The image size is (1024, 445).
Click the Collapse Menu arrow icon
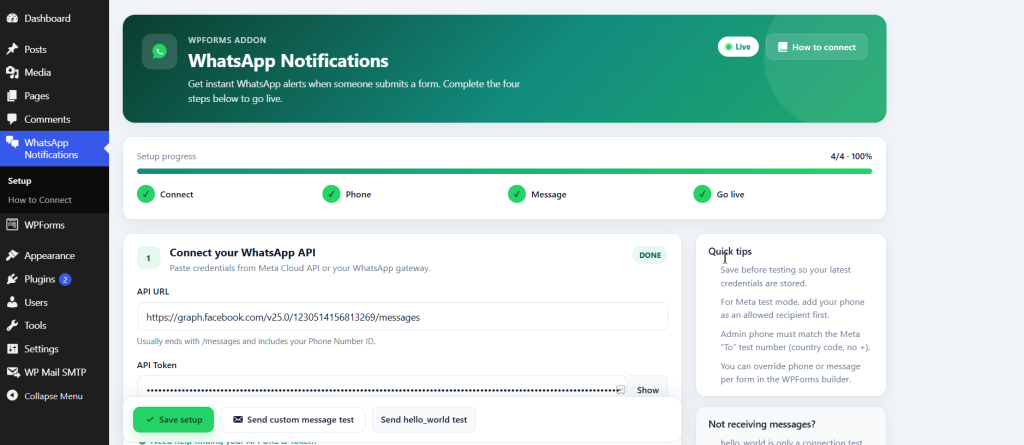[12, 396]
